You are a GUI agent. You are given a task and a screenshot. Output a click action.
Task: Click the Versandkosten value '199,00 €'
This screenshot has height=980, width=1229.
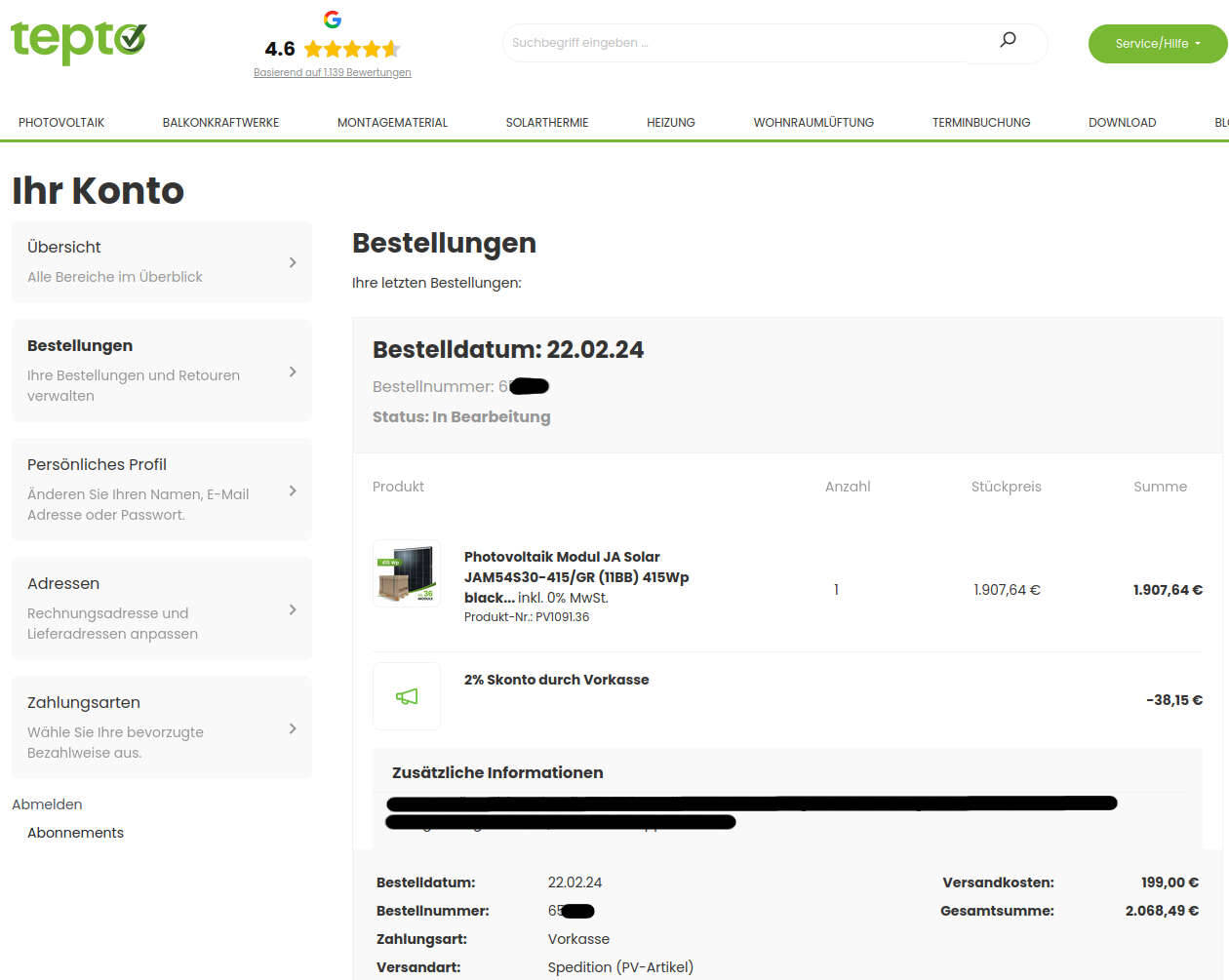[1170, 882]
